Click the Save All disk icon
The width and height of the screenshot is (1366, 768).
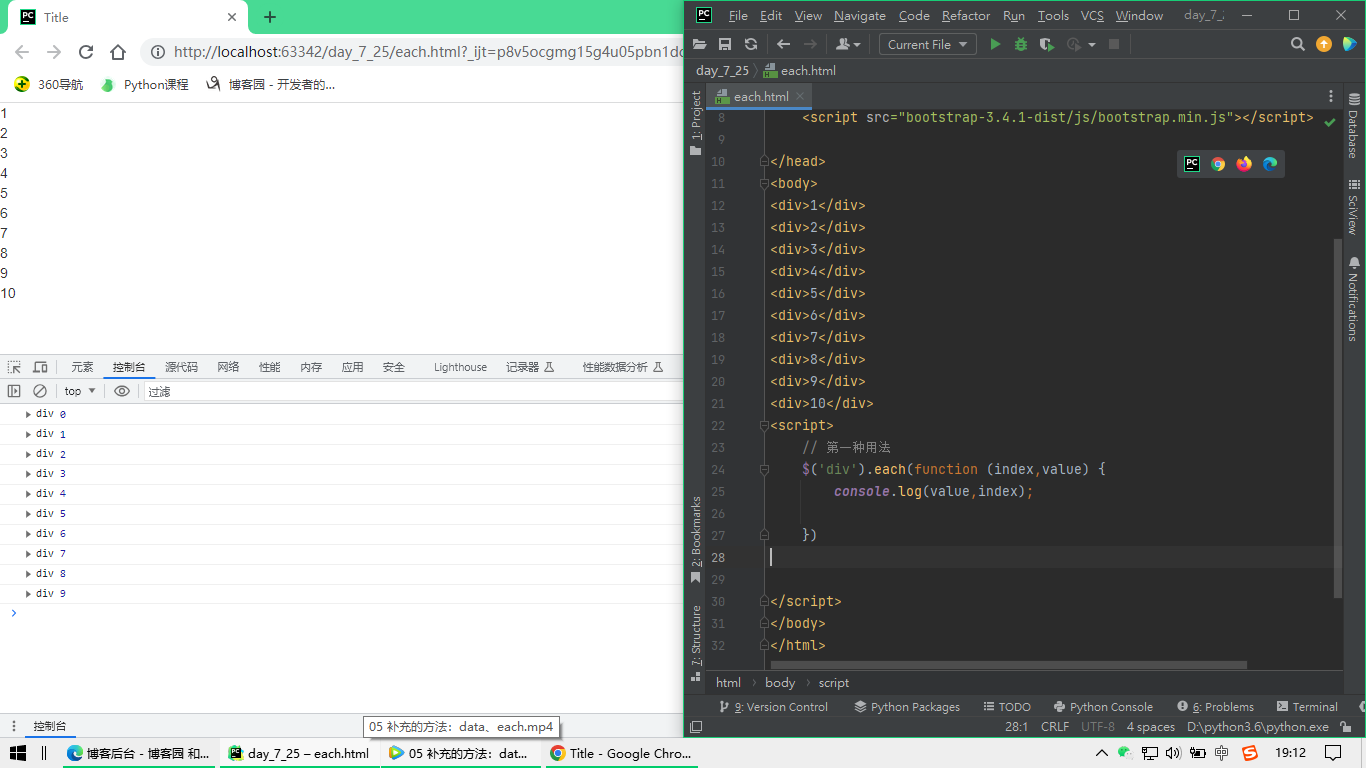click(725, 44)
